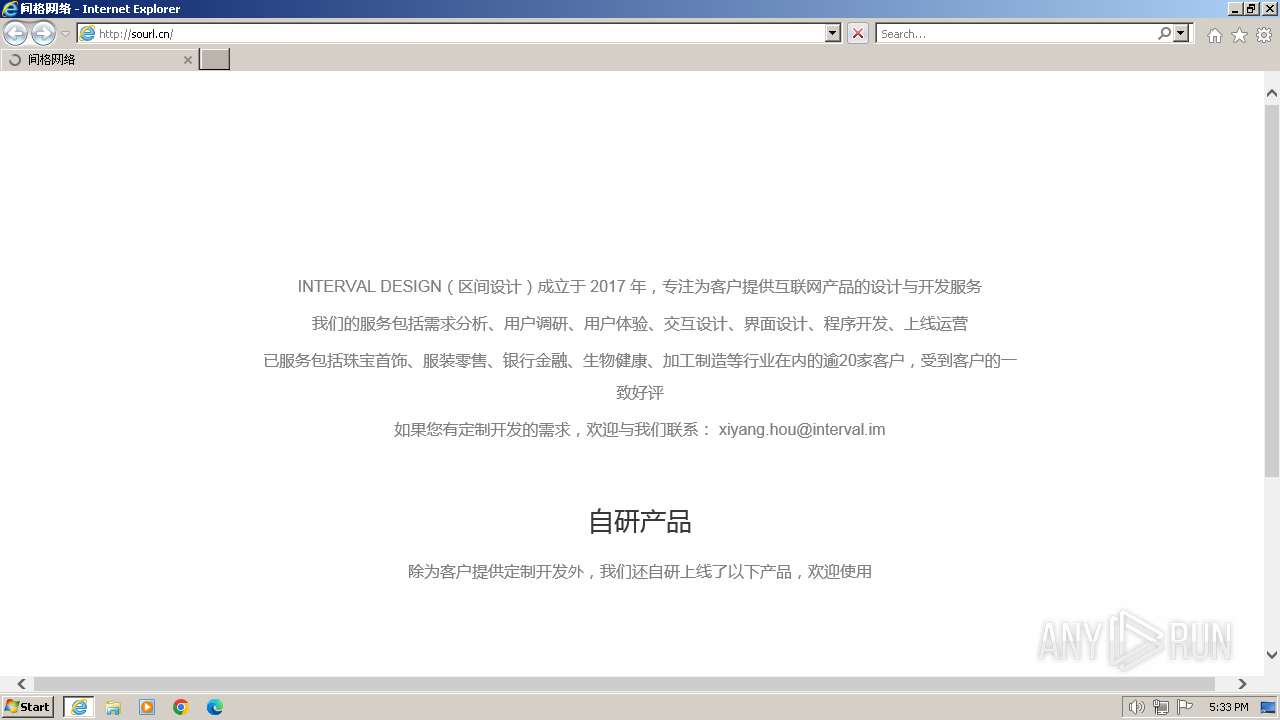Open the recent pages dropdown arrow

click(x=66, y=34)
